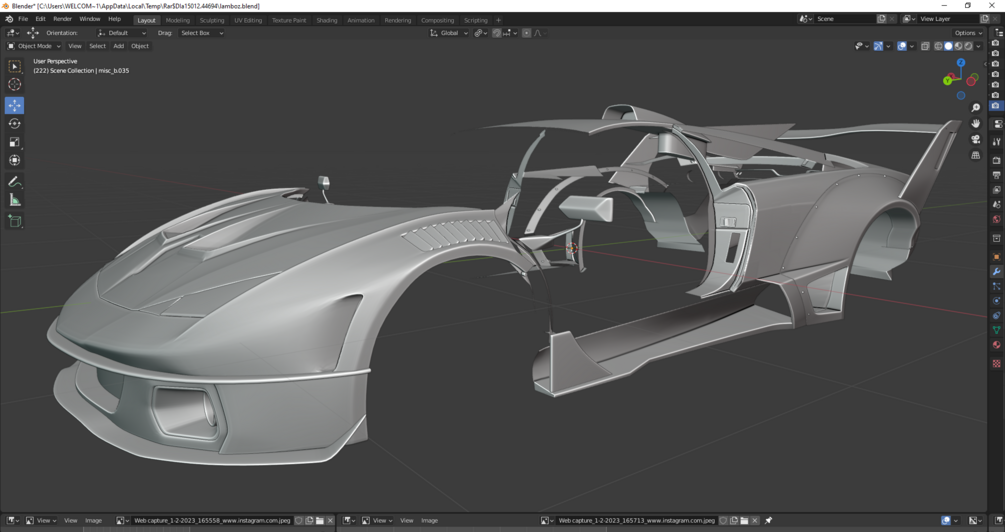
Task: Open gizmo options dropdown arrow
Action: point(888,46)
